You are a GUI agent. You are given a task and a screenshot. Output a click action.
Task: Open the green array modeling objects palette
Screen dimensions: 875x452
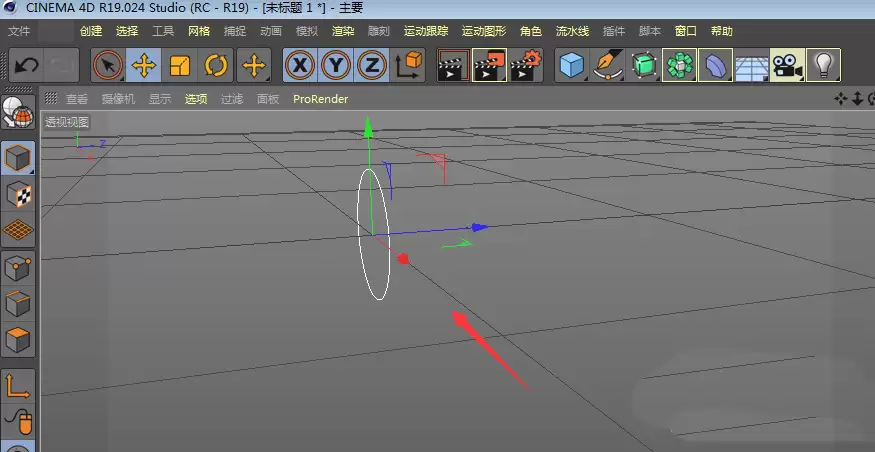(x=679, y=66)
